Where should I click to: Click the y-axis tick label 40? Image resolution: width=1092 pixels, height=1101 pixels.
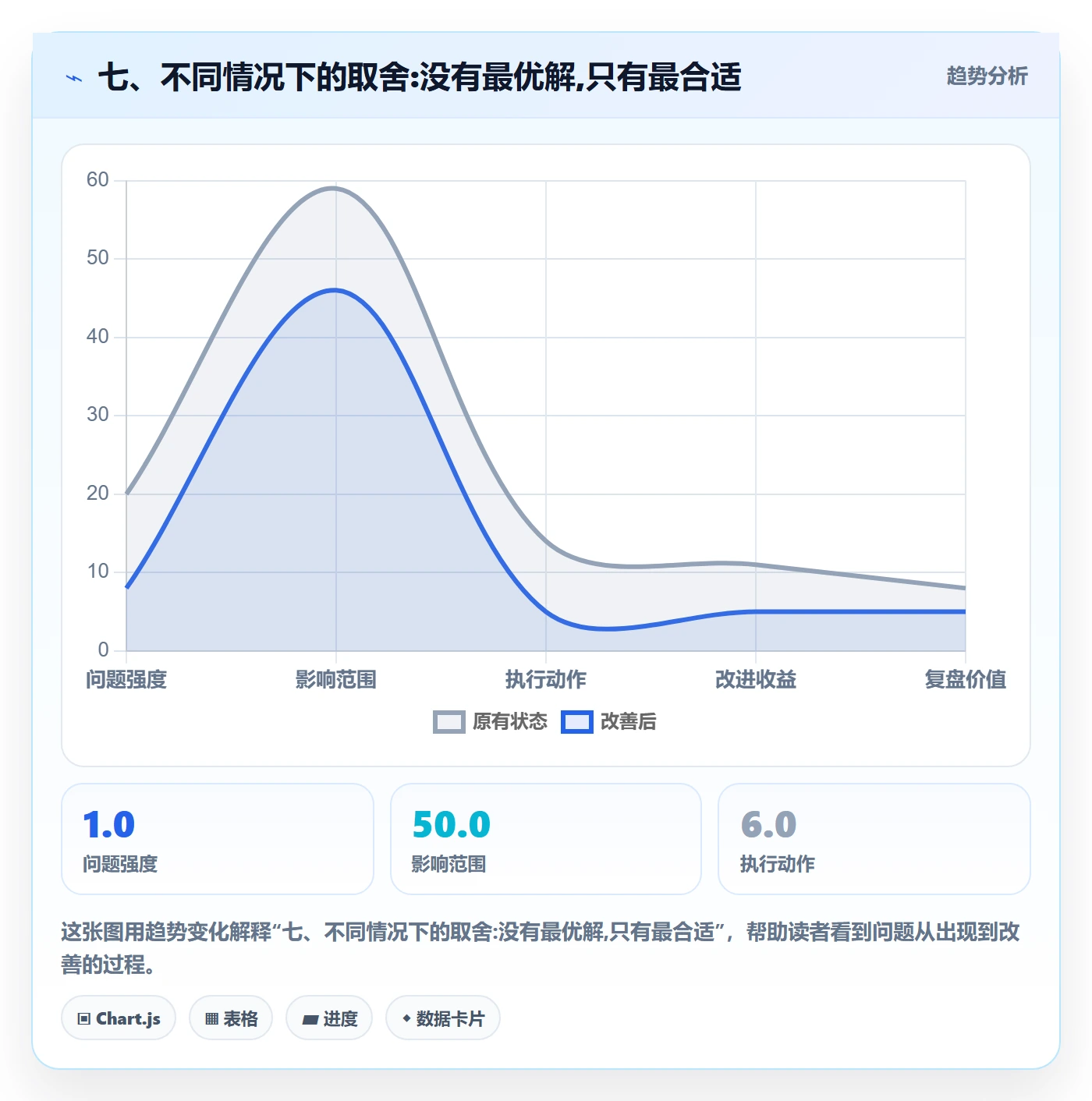pos(97,337)
